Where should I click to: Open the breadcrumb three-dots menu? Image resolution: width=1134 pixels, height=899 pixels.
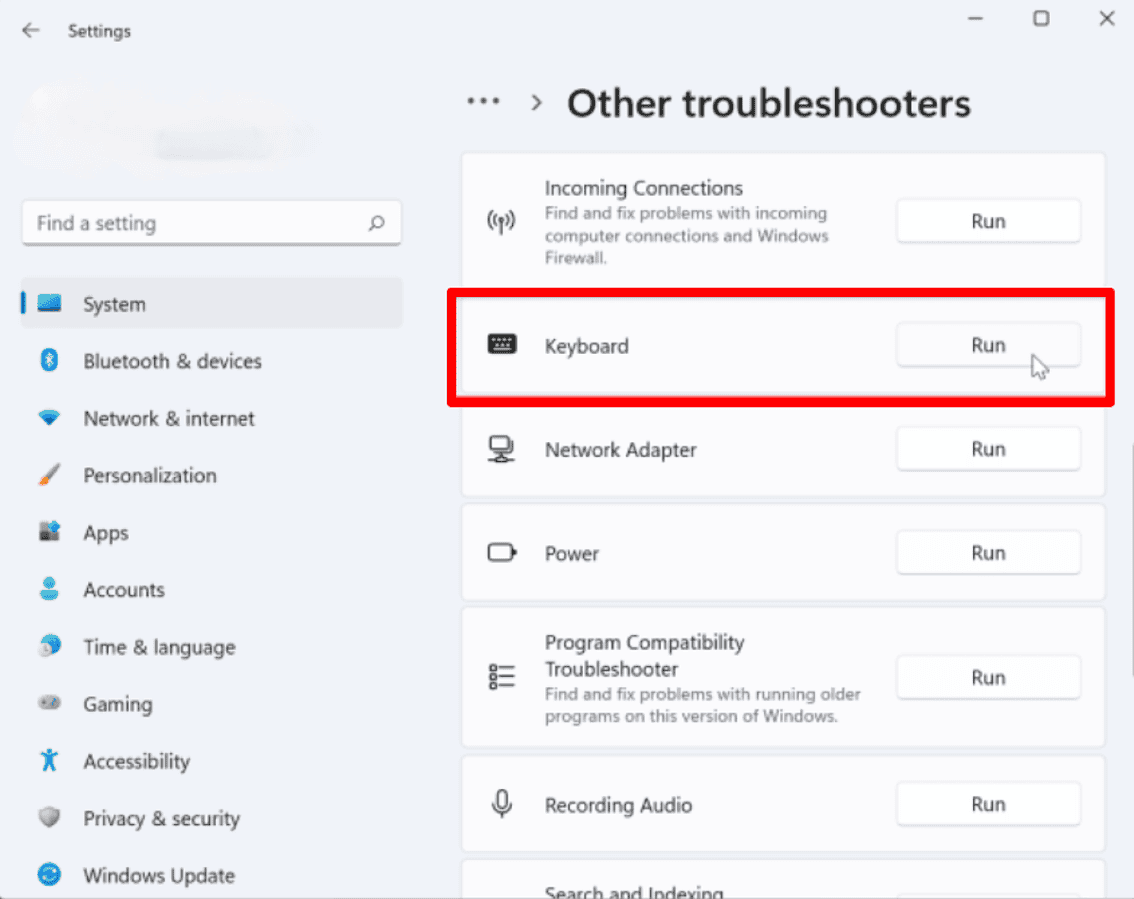coord(483,101)
